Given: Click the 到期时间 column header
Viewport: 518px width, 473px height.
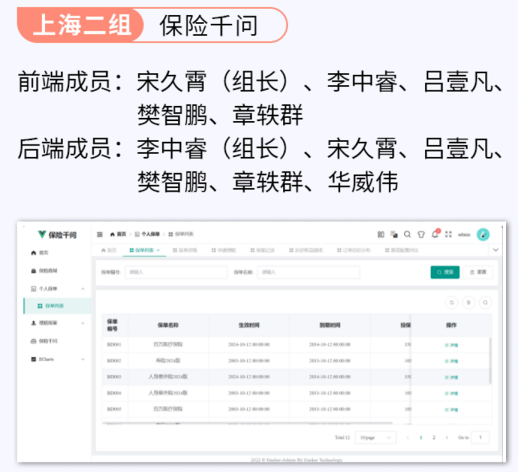Looking at the screenshot, I should (330, 325).
